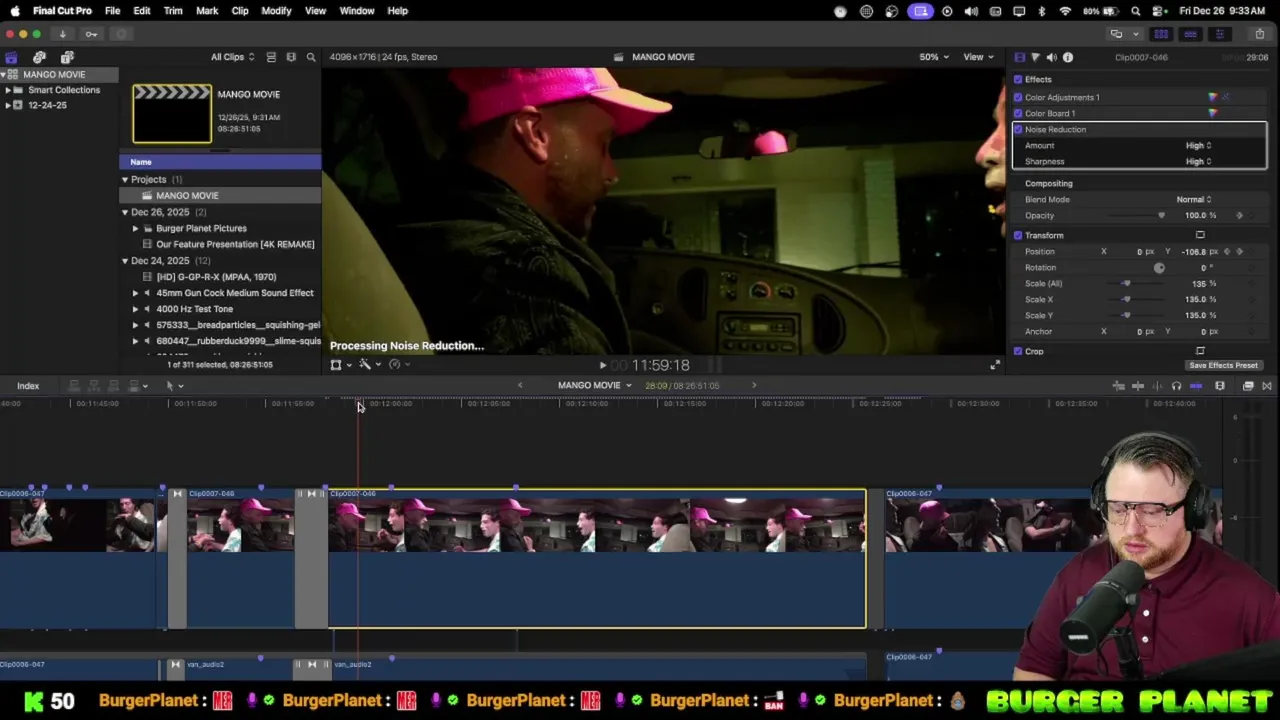Change Noise Reduction Sharpness dropdown

tap(1198, 161)
